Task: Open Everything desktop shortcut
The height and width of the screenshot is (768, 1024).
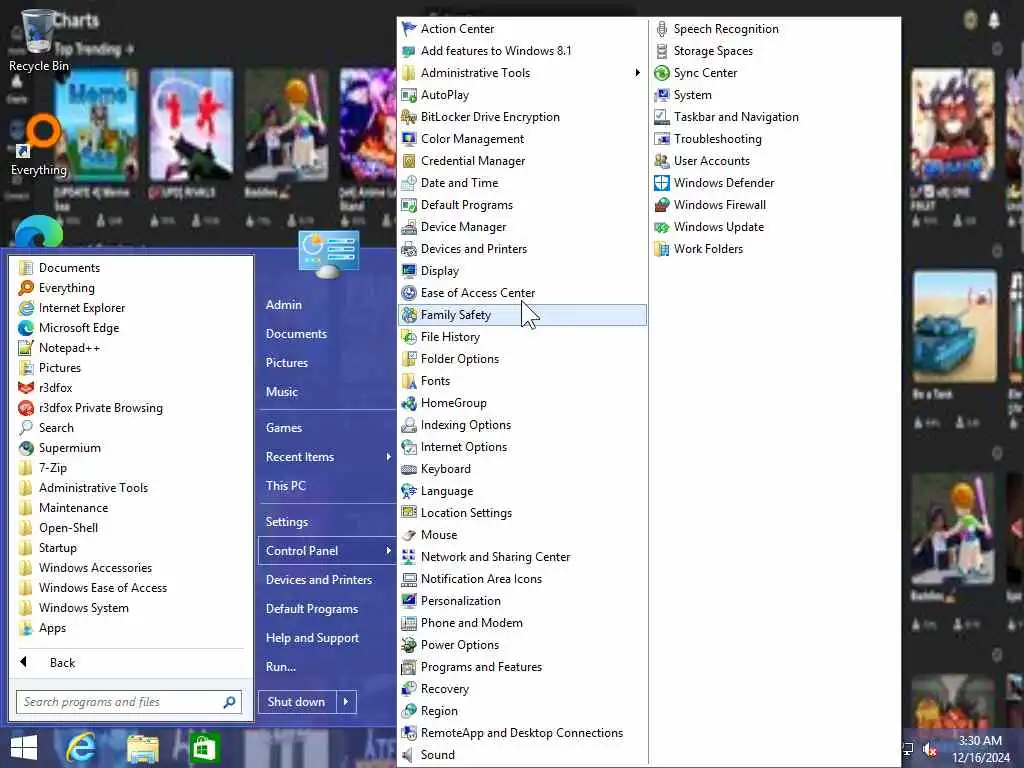Action: click(x=38, y=146)
